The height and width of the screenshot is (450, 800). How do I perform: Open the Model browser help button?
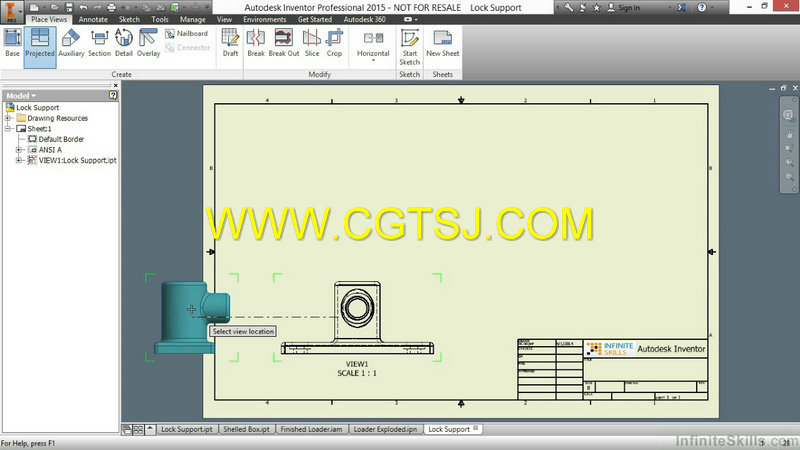pos(113,95)
